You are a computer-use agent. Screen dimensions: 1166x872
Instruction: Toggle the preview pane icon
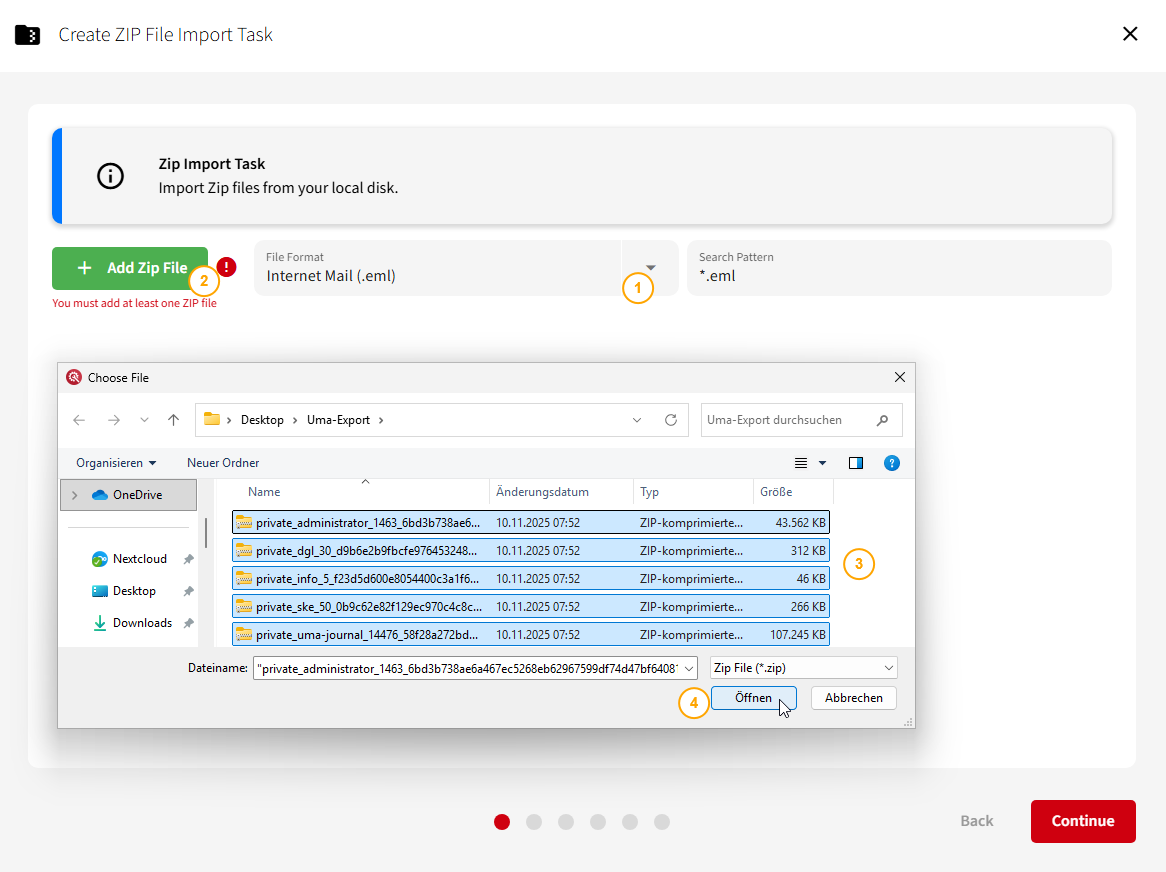[x=855, y=463]
